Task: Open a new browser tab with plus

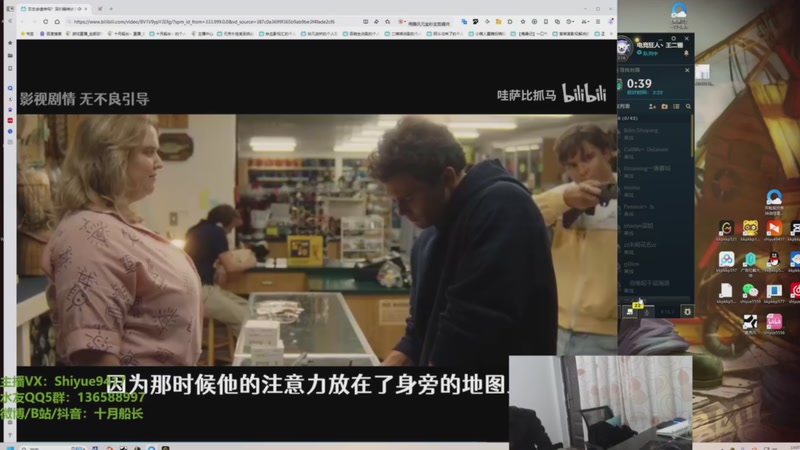Action: [111, 9]
